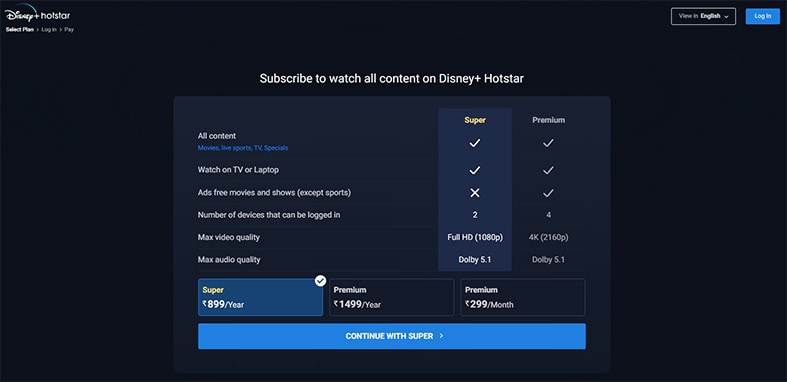
Task: Click Super checkmark for Watch on TV row
Action: (x=475, y=170)
